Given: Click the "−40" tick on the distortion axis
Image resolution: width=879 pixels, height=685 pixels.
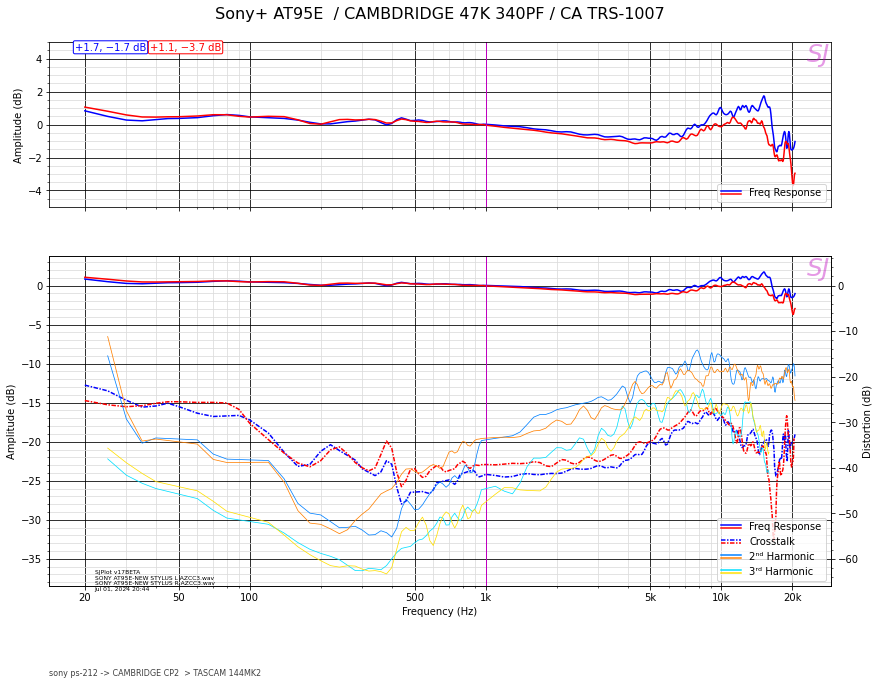Looking at the screenshot, I should coord(848,468).
